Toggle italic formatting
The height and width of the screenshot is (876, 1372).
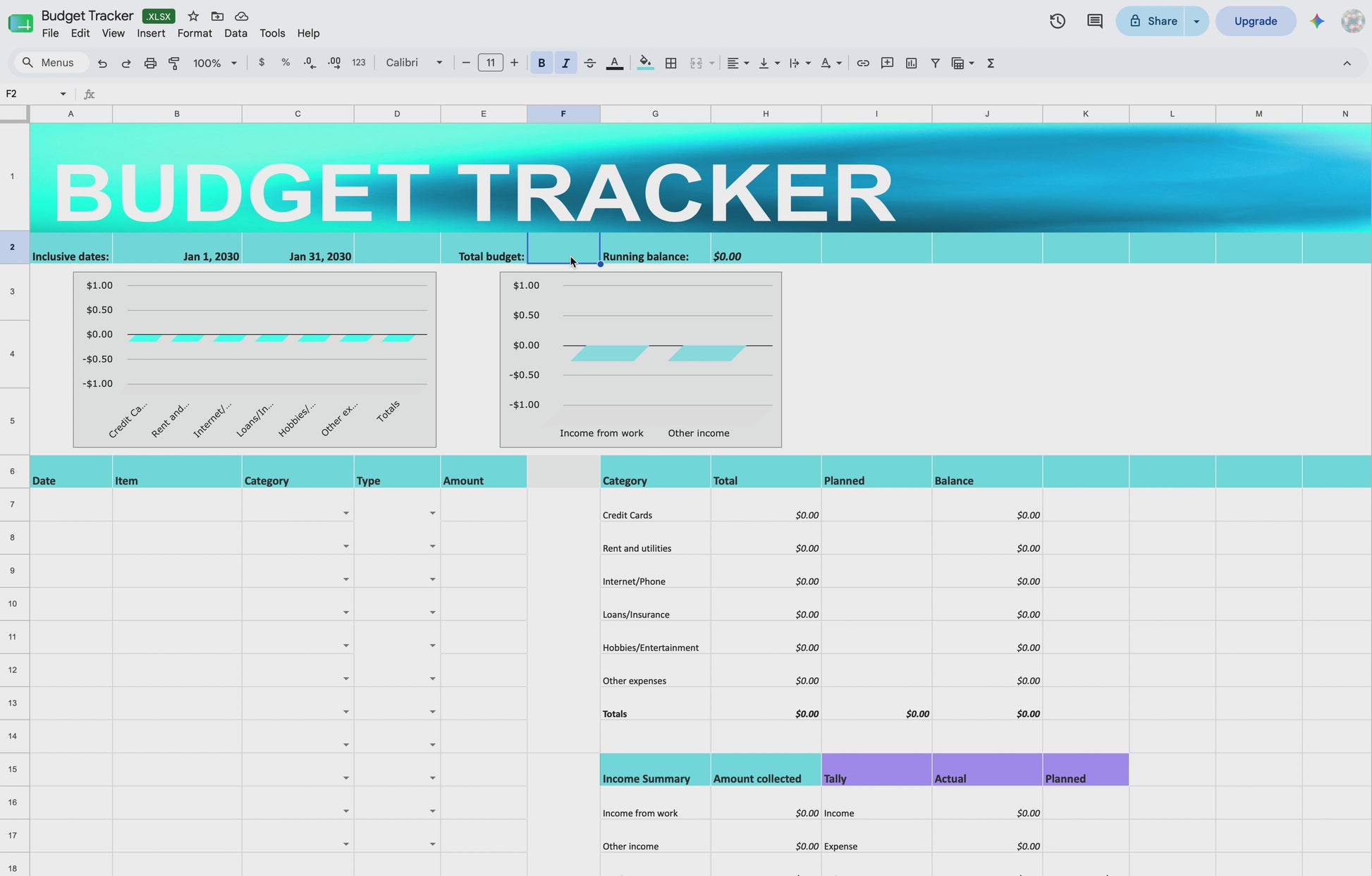pos(565,63)
